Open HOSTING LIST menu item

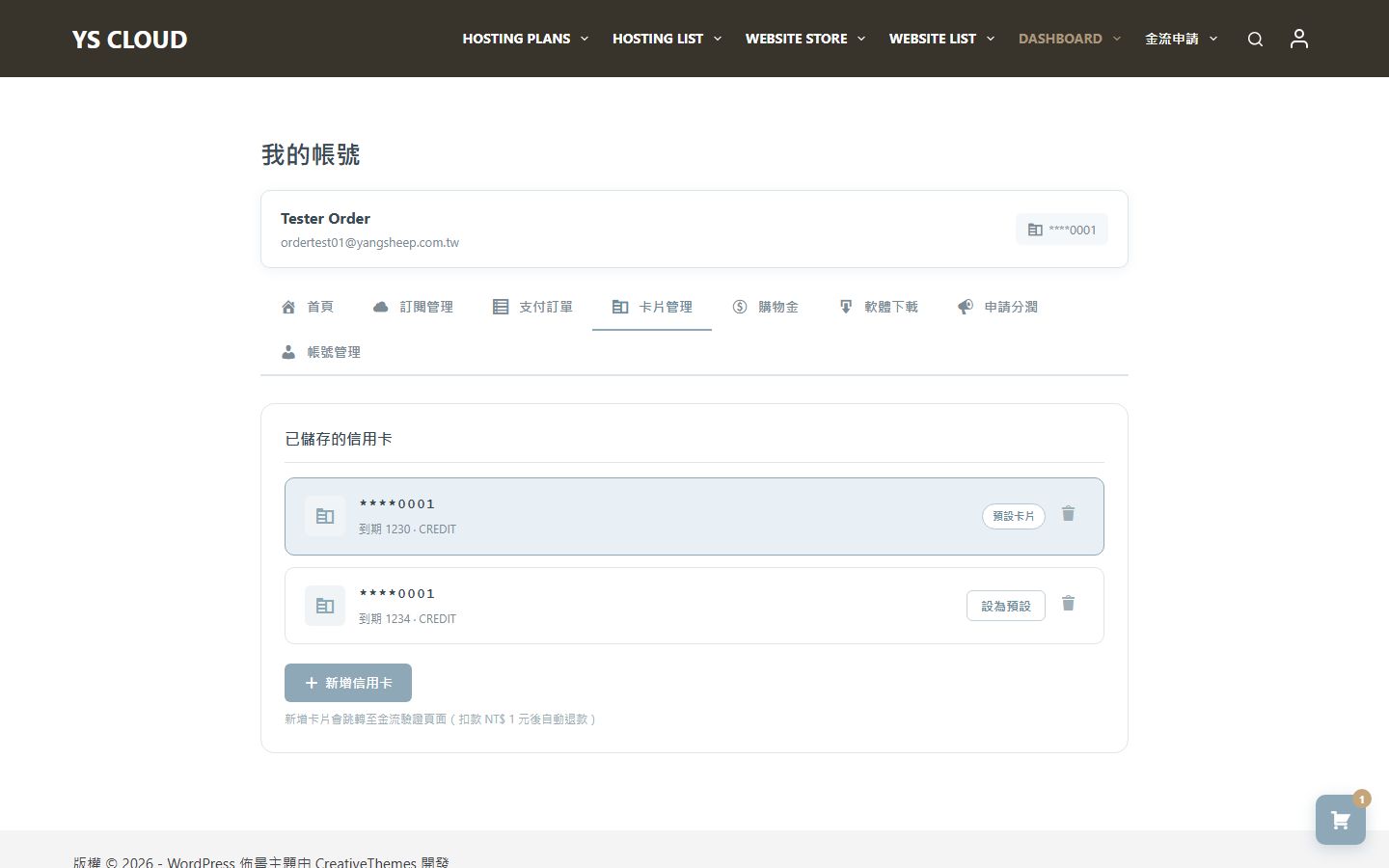pos(658,39)
